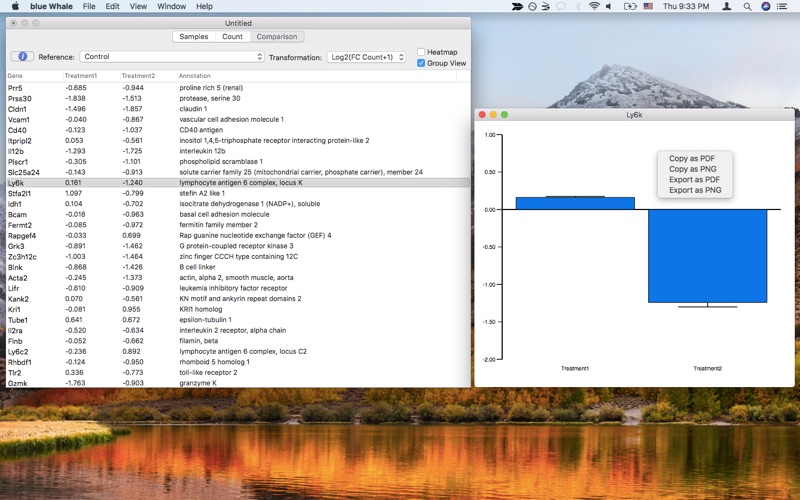Open the Notification Center icon

click(782, 7)
